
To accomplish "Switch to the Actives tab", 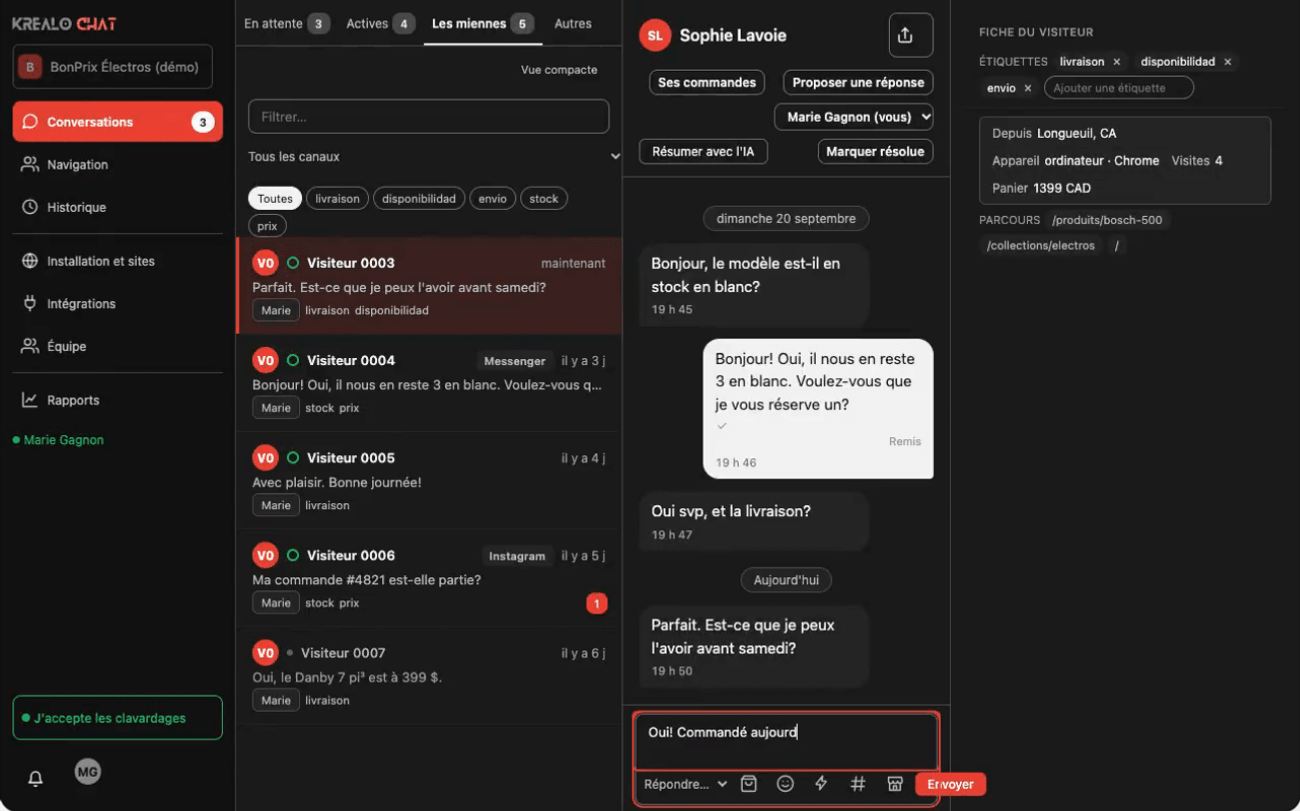I will click(380, 23).
